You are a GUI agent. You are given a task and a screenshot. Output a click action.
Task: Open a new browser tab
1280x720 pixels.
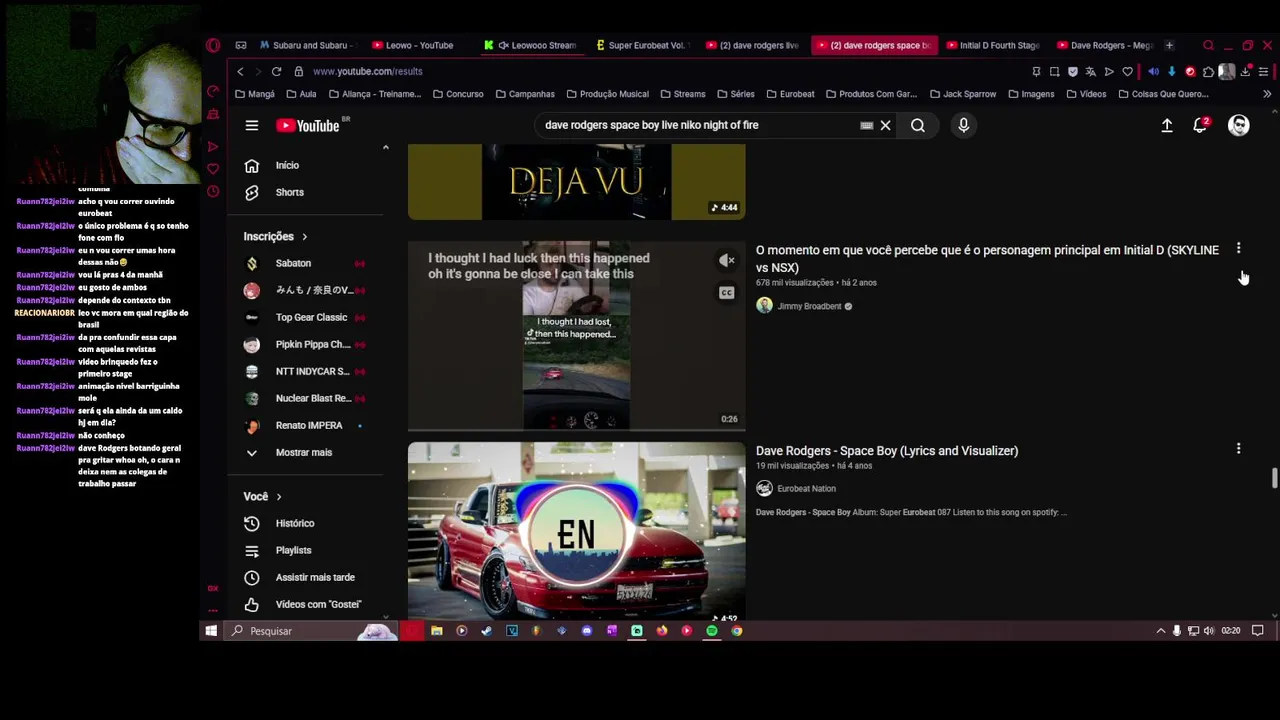[1169, 45]
